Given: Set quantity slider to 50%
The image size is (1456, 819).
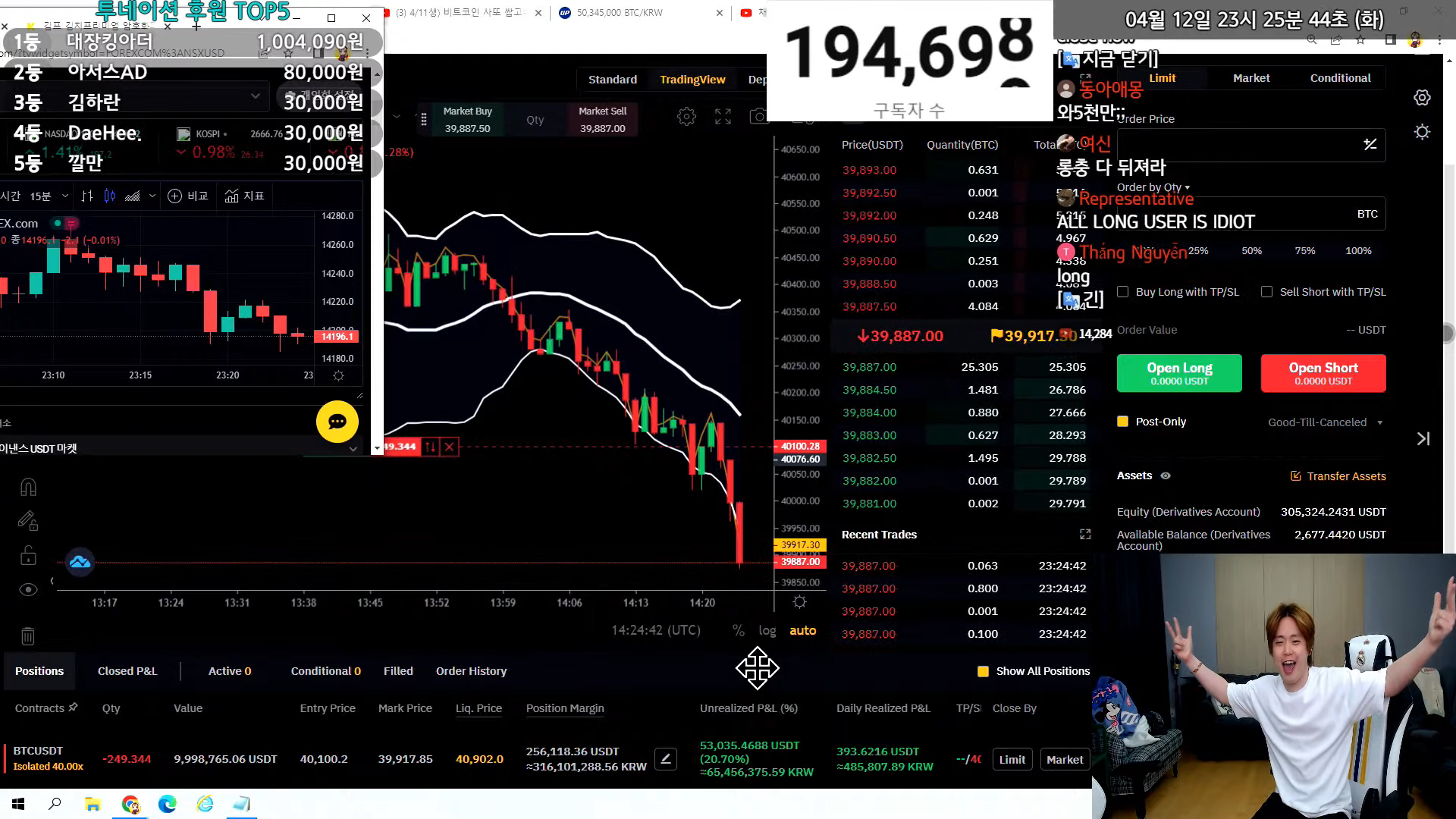Looking at the screenshot, I should 1251,251.
